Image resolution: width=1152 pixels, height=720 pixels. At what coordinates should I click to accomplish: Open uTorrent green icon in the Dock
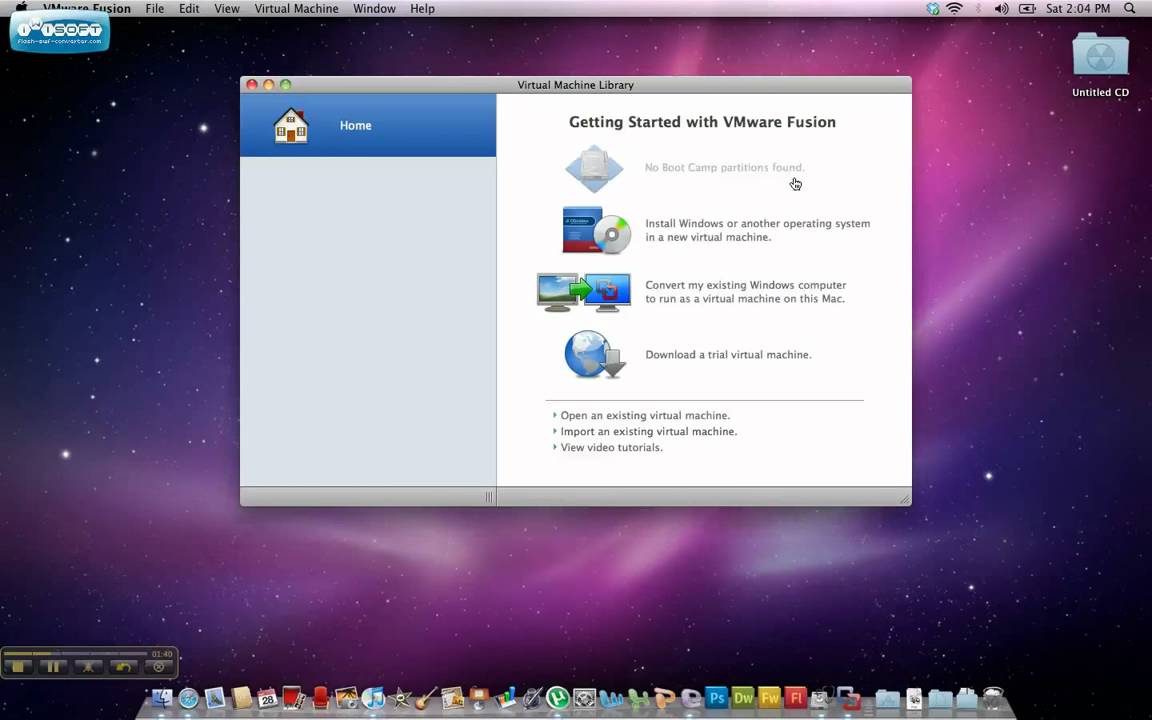558,698
